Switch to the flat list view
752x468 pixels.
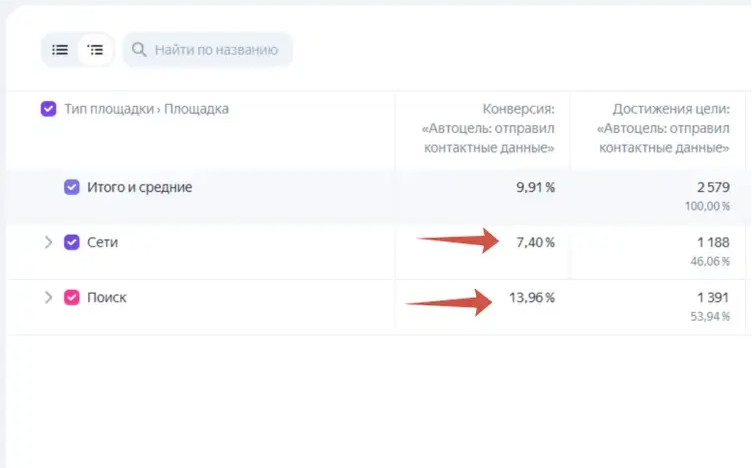click(x=60, y=49)
